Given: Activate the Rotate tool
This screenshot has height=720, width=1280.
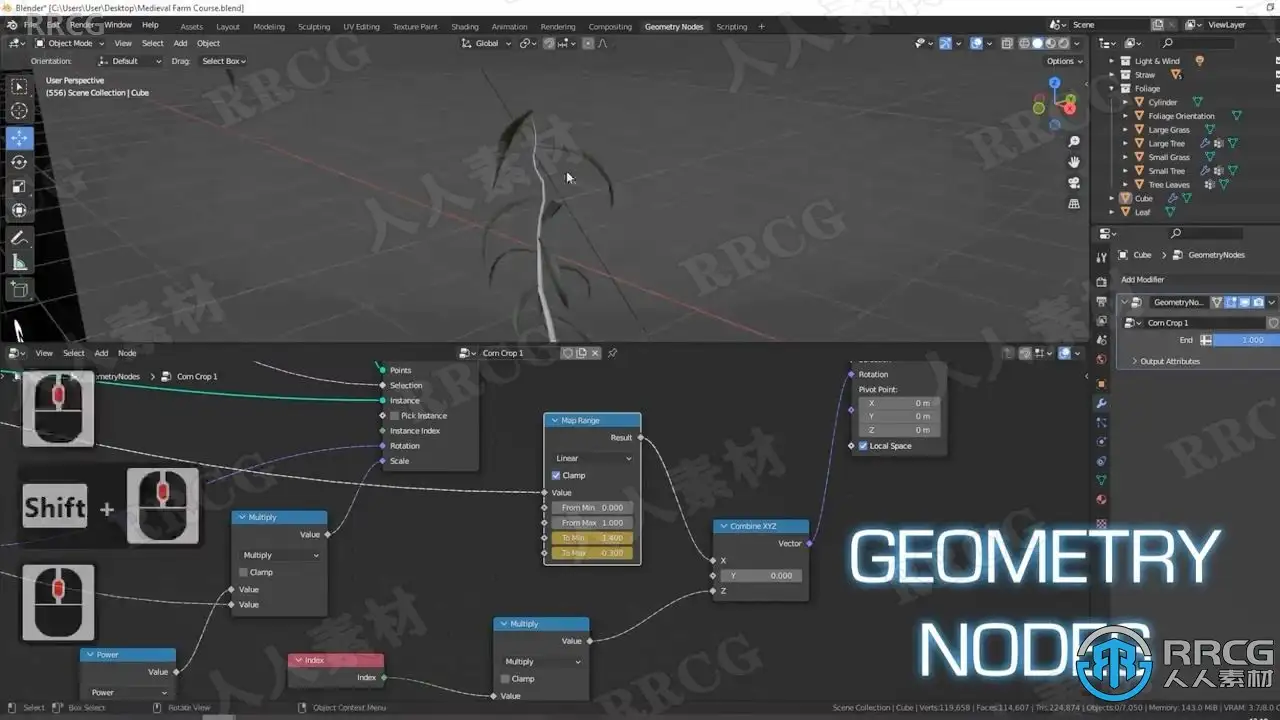Looking at the screenshot, I should [x=19, y=162].
